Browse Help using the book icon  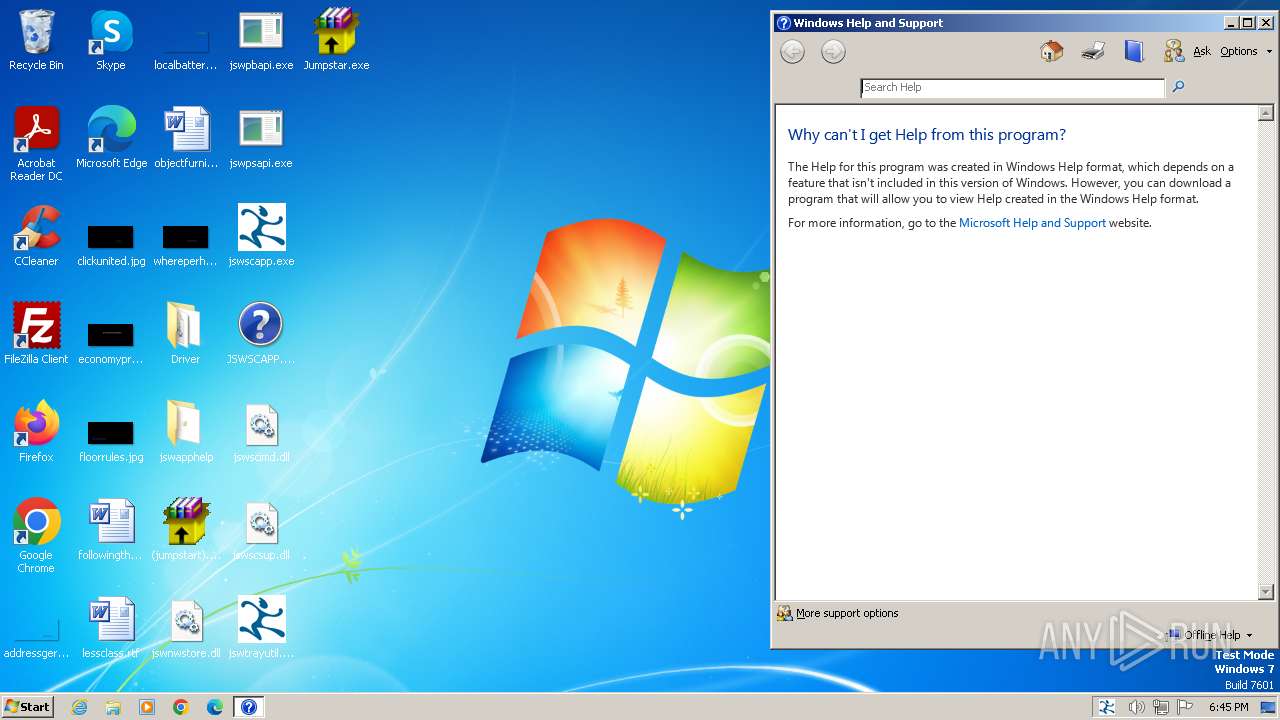1134,51
